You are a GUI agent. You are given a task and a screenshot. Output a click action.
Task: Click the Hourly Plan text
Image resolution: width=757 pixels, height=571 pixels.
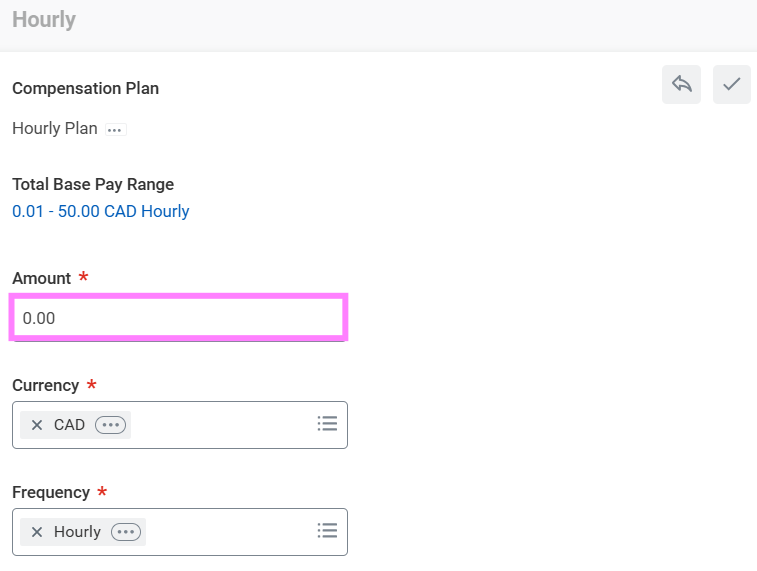tap(55, 129)
